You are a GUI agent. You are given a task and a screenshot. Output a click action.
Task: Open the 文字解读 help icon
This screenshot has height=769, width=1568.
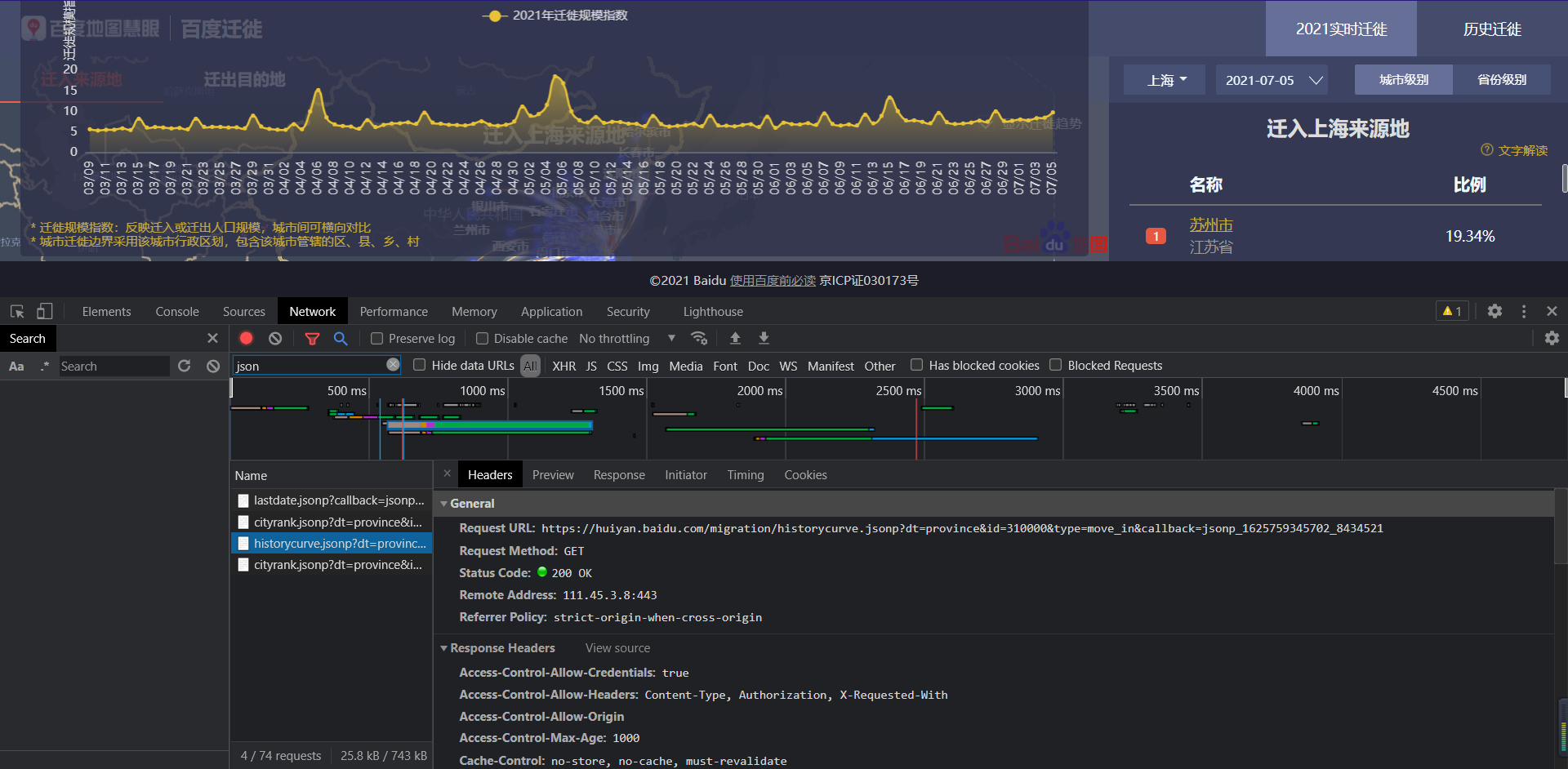click(1486, 149)
